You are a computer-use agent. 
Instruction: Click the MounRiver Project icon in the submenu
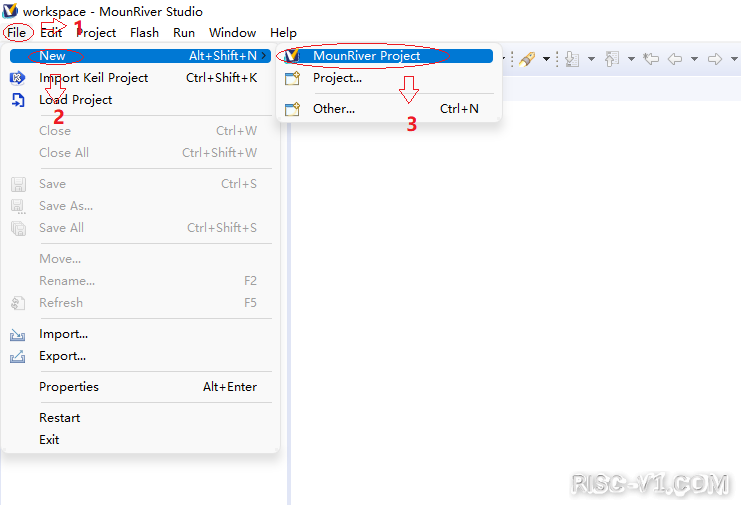click(292, 56)
